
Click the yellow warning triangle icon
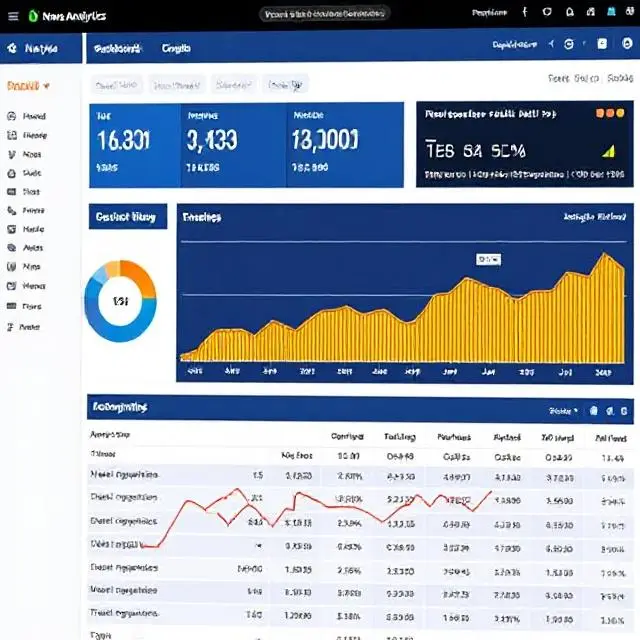pyautogui.click(x=607, y=151)
